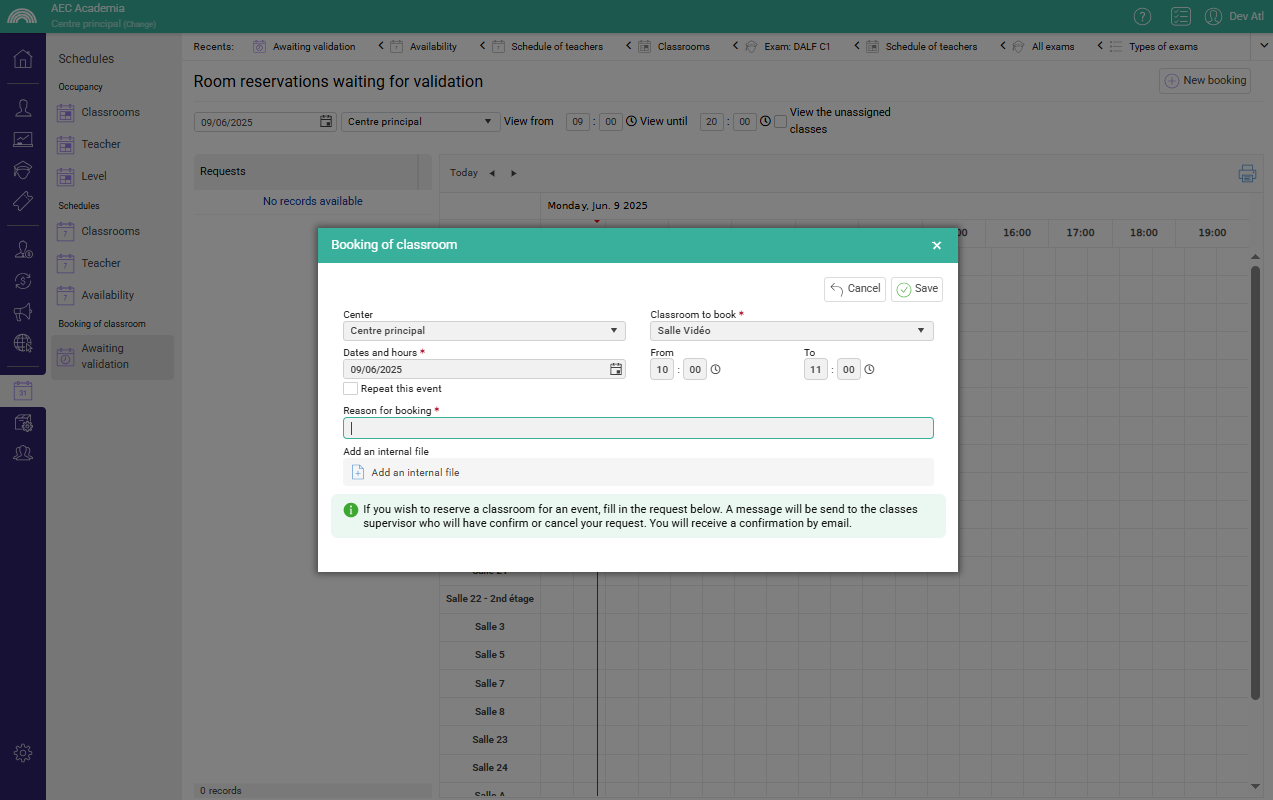Click the printer icon above the schedule
Viewport: 1273px width, 800px height.
(1247, 173)
